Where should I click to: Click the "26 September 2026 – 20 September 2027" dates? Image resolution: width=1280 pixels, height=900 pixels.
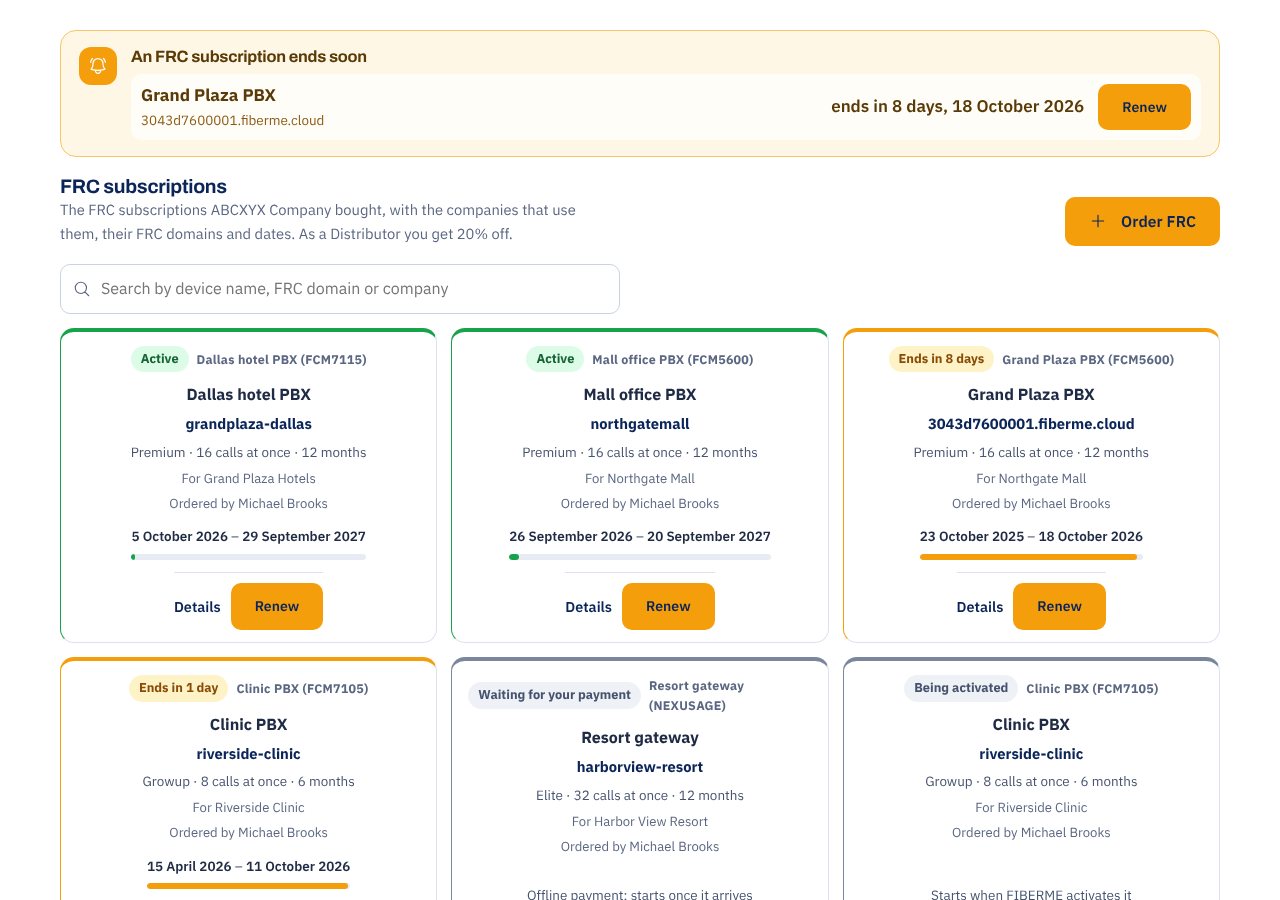coord(640,536)
